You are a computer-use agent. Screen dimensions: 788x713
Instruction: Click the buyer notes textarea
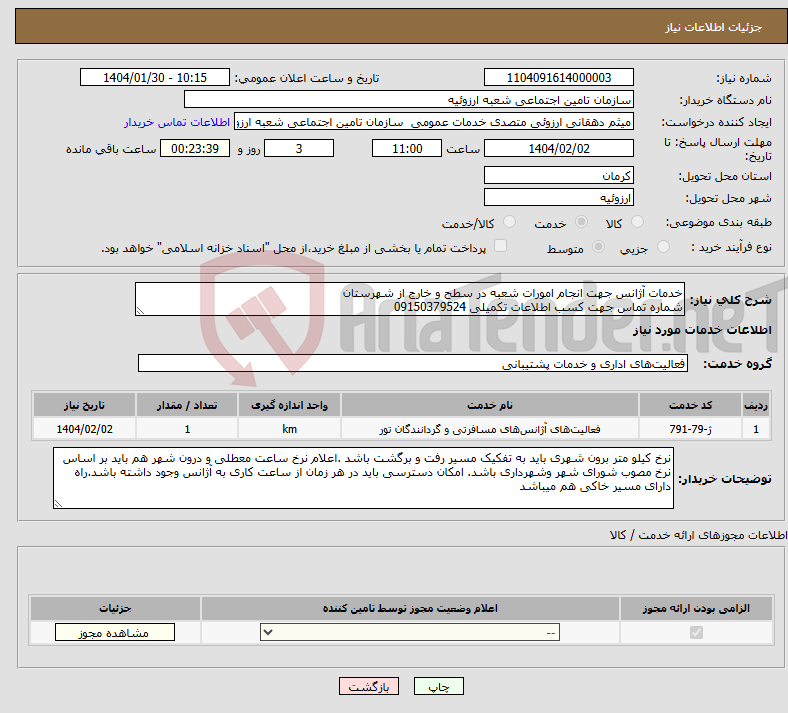coord(363,478)
